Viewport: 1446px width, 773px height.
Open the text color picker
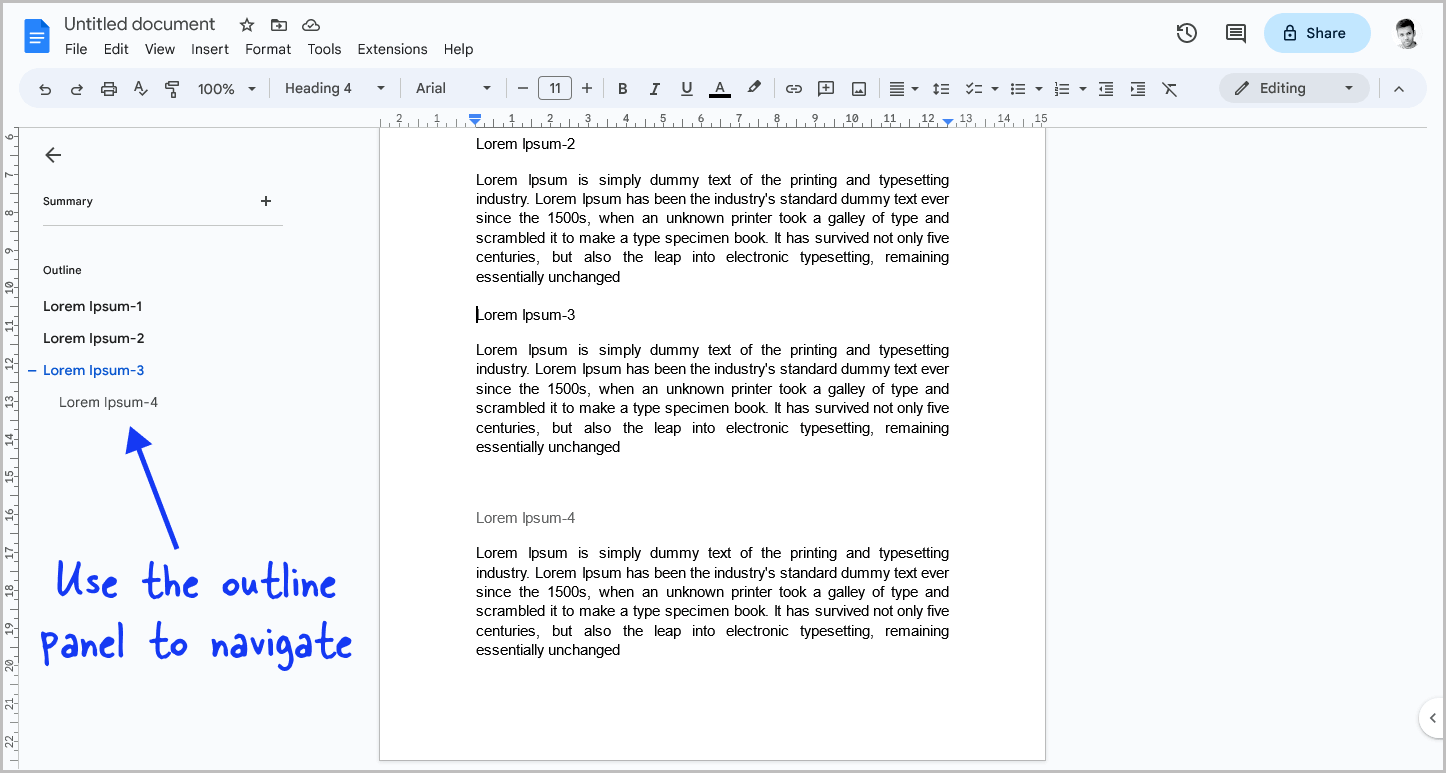719,88
